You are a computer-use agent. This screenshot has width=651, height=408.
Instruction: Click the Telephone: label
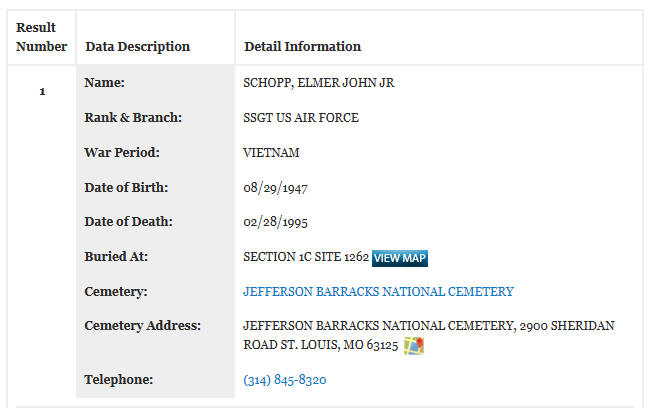(x=118, y=379)
